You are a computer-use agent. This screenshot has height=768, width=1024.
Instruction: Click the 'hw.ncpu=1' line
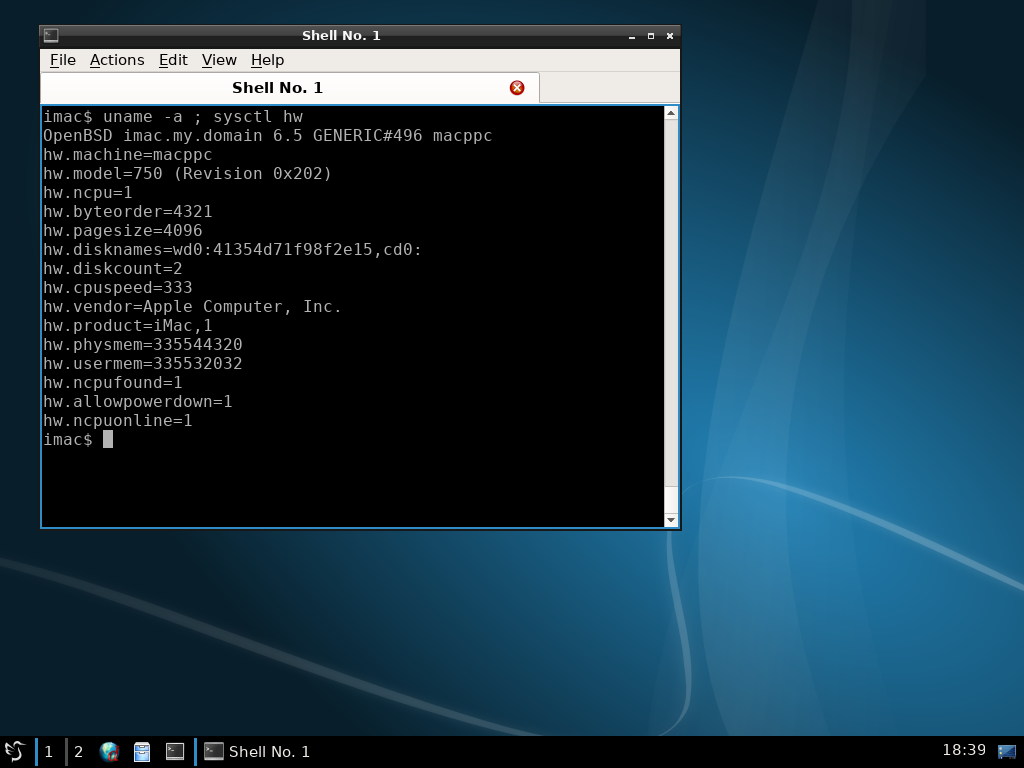[88, 192]
